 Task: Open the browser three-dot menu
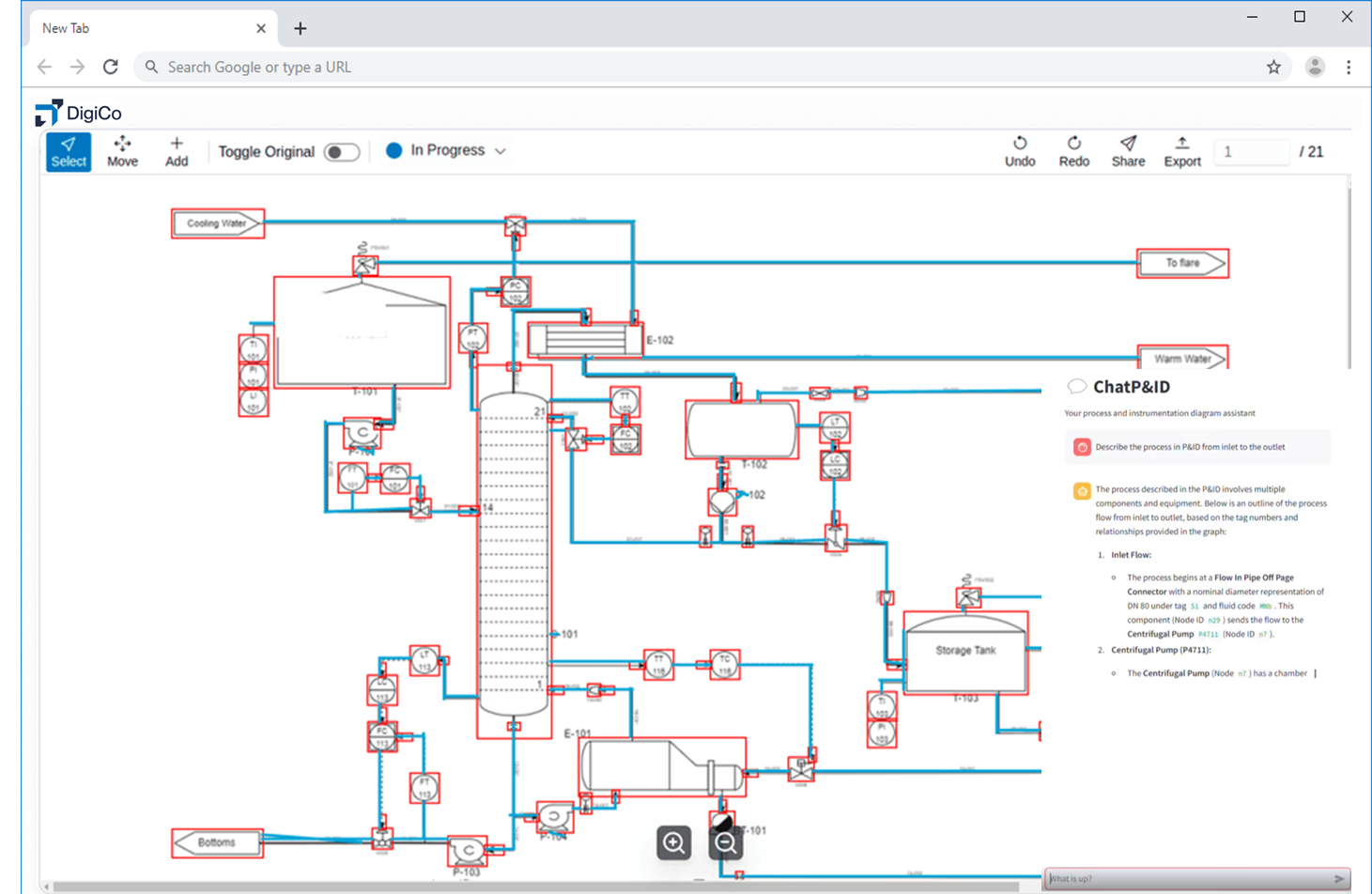[x=1349, y=67]
